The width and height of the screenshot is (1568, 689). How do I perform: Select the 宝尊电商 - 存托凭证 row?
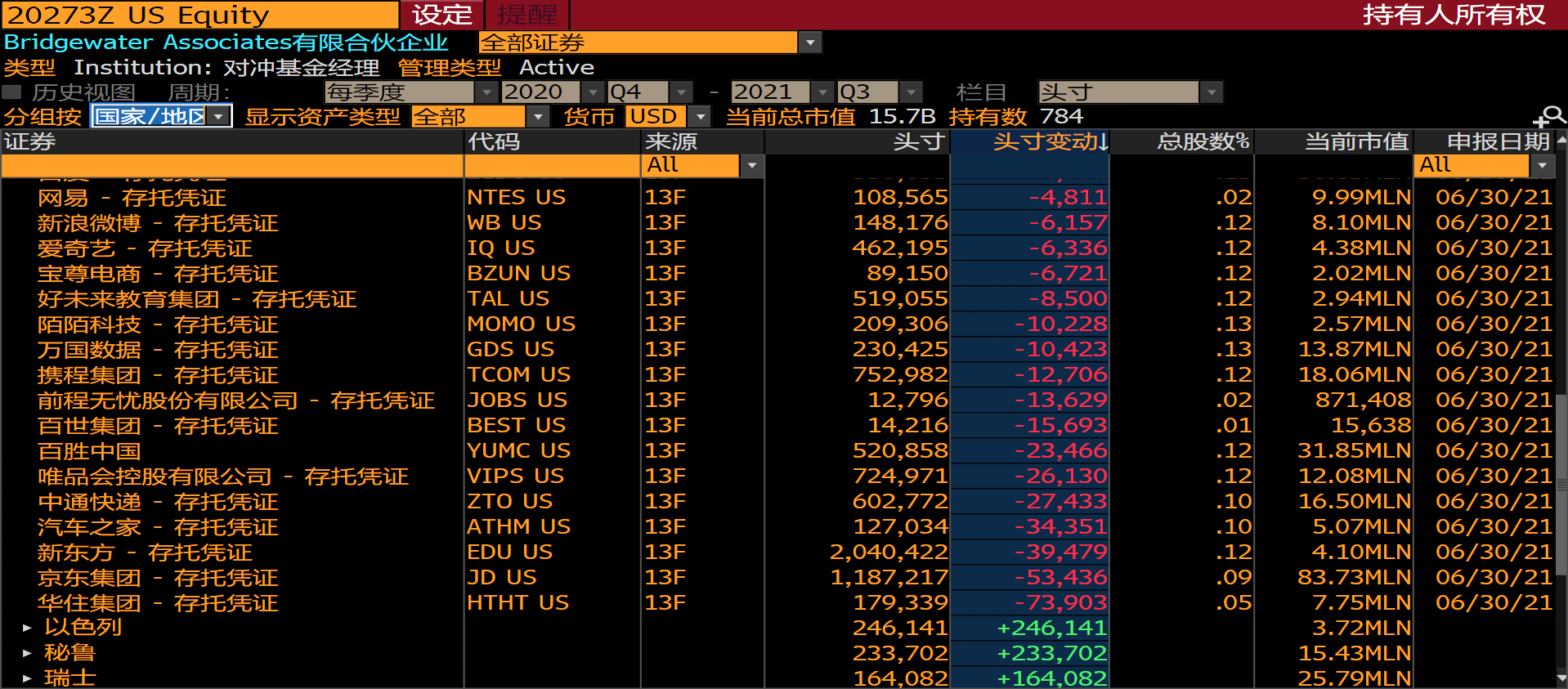coord(777,274)
